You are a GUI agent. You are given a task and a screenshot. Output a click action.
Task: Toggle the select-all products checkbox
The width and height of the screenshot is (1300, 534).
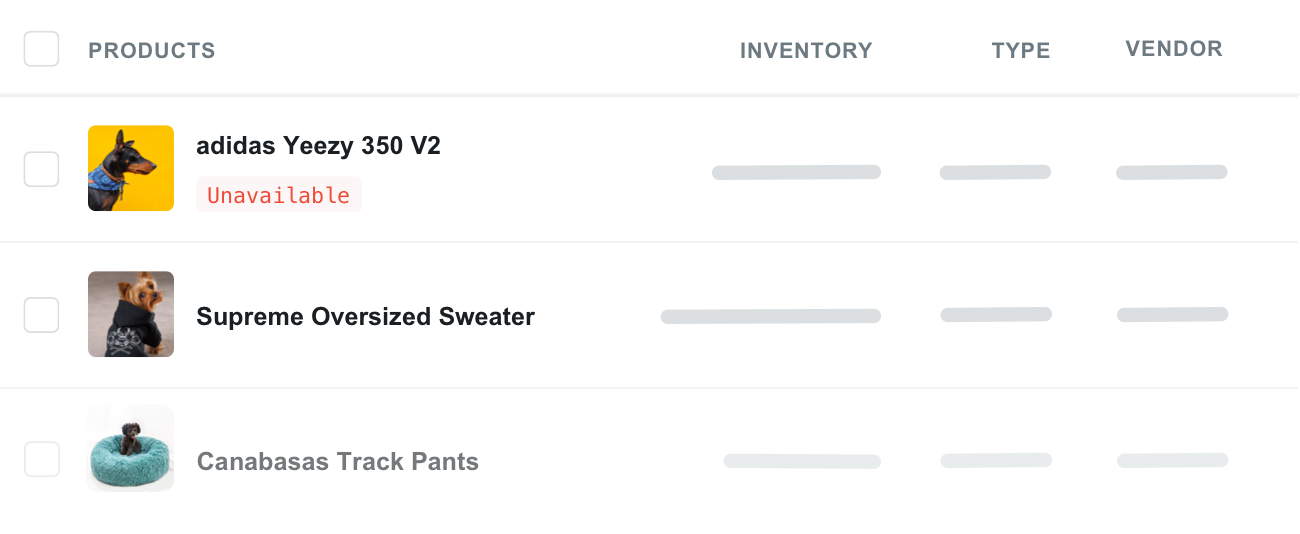pyautogui.click(x=41, y=49)
